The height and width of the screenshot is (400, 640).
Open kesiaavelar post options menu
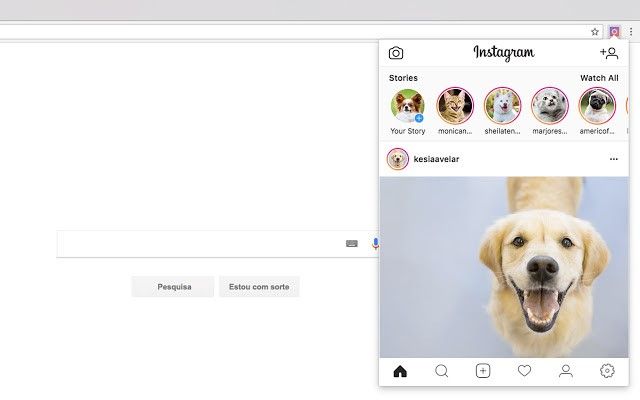click(x=613, y=159)
